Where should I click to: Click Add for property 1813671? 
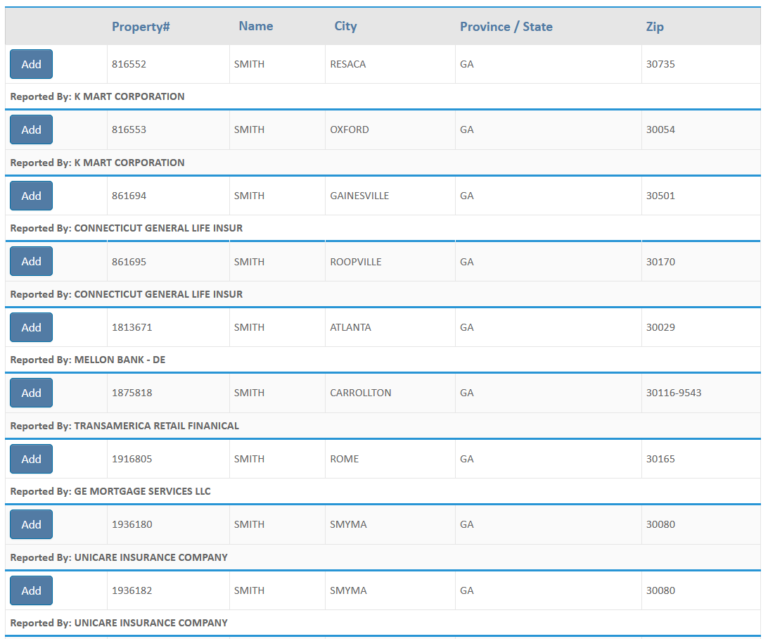click(31, 328)
